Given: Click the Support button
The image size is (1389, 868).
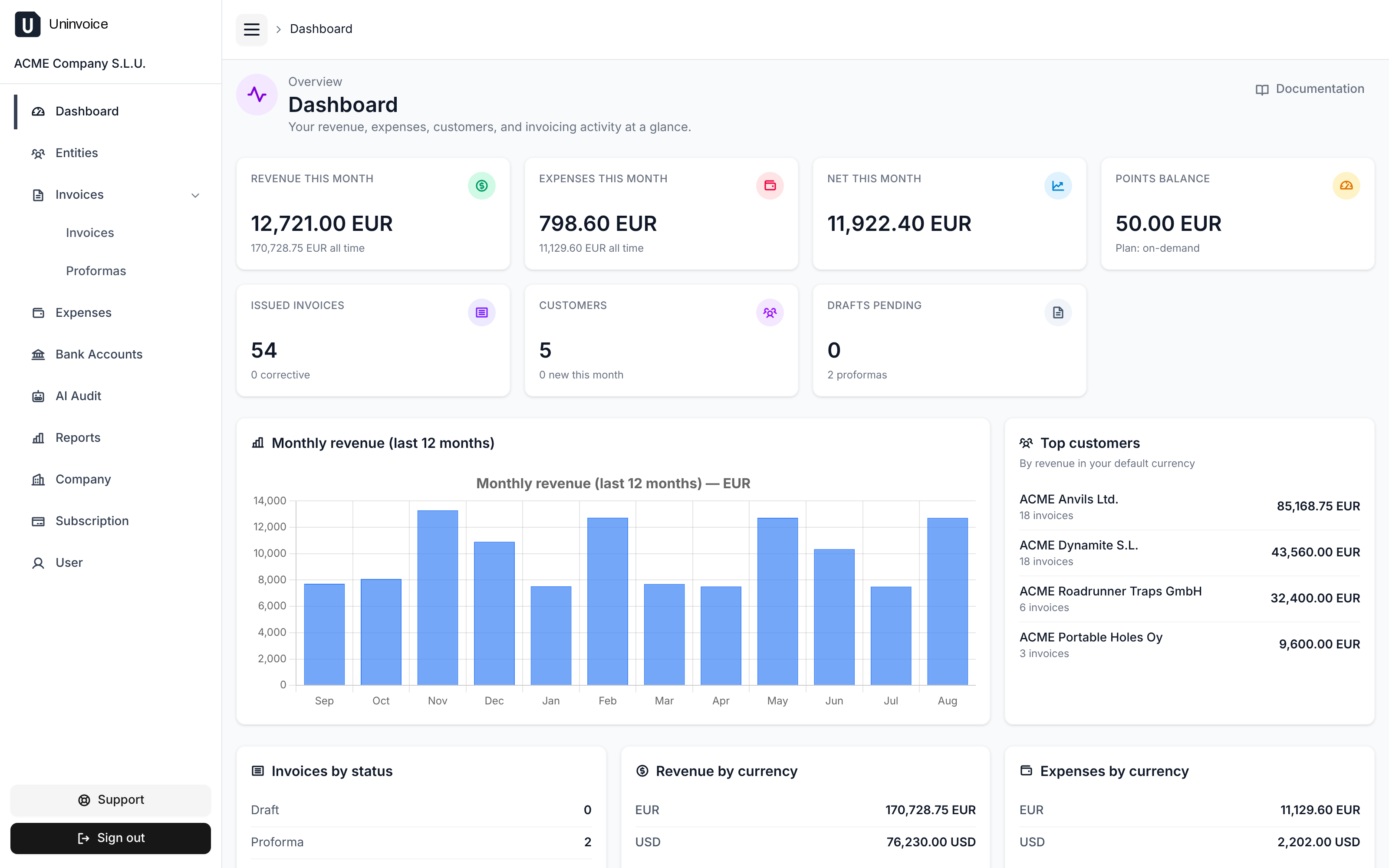Looking at the screenshot, I should point(111,800).
